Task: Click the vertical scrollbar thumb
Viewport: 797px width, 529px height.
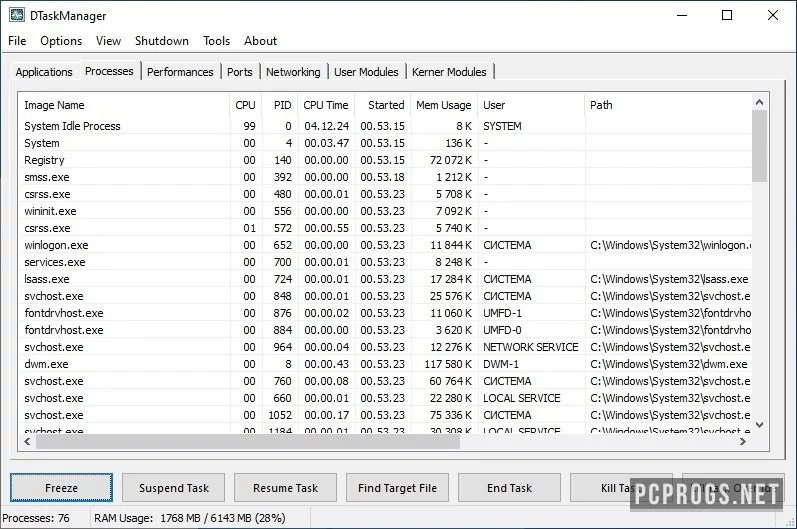Action: (759, 146)
